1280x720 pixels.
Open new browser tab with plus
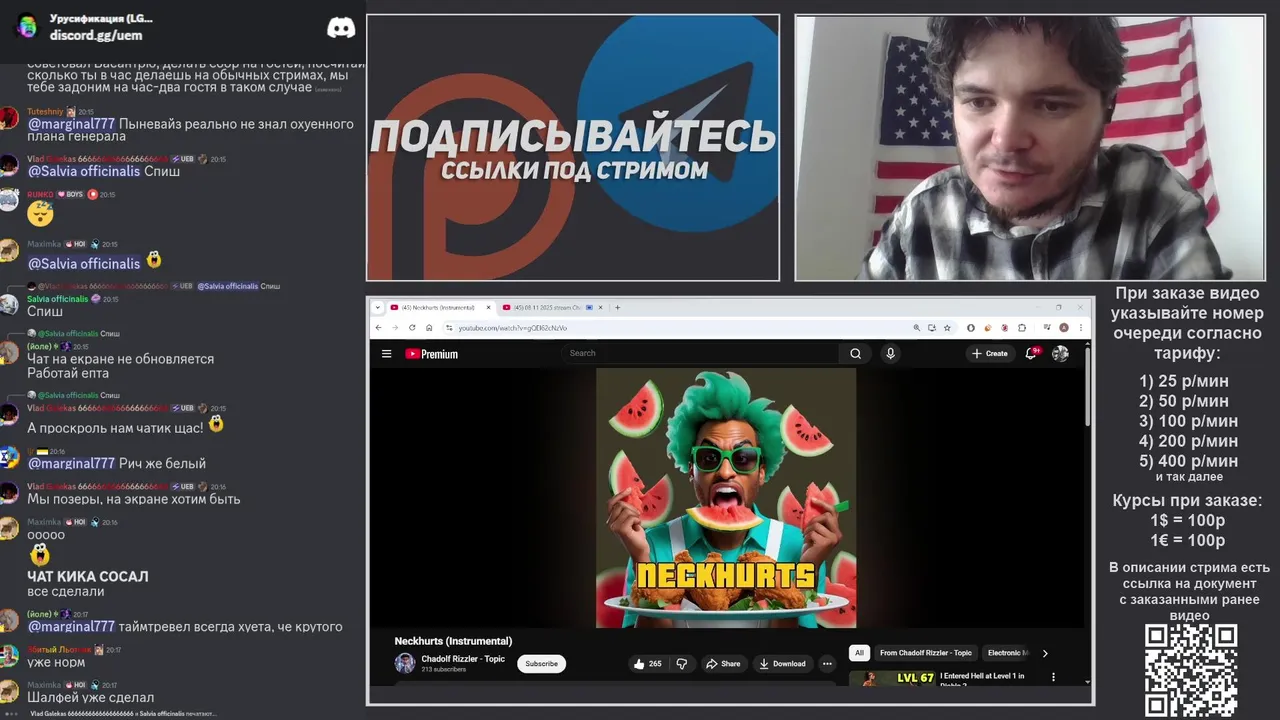tap(617, 307)
